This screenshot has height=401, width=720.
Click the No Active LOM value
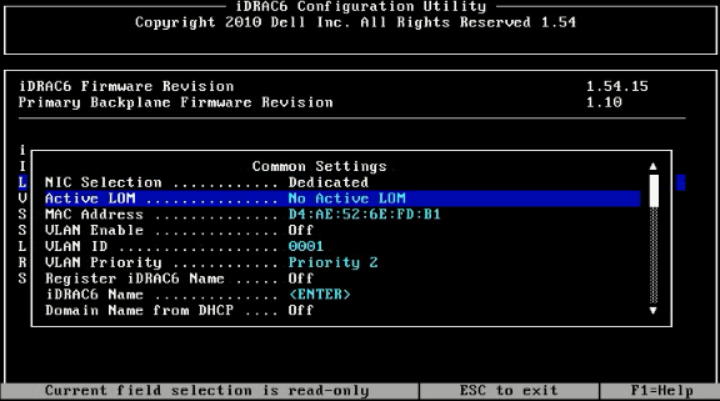pyautogui.click(x=347, y=198)
